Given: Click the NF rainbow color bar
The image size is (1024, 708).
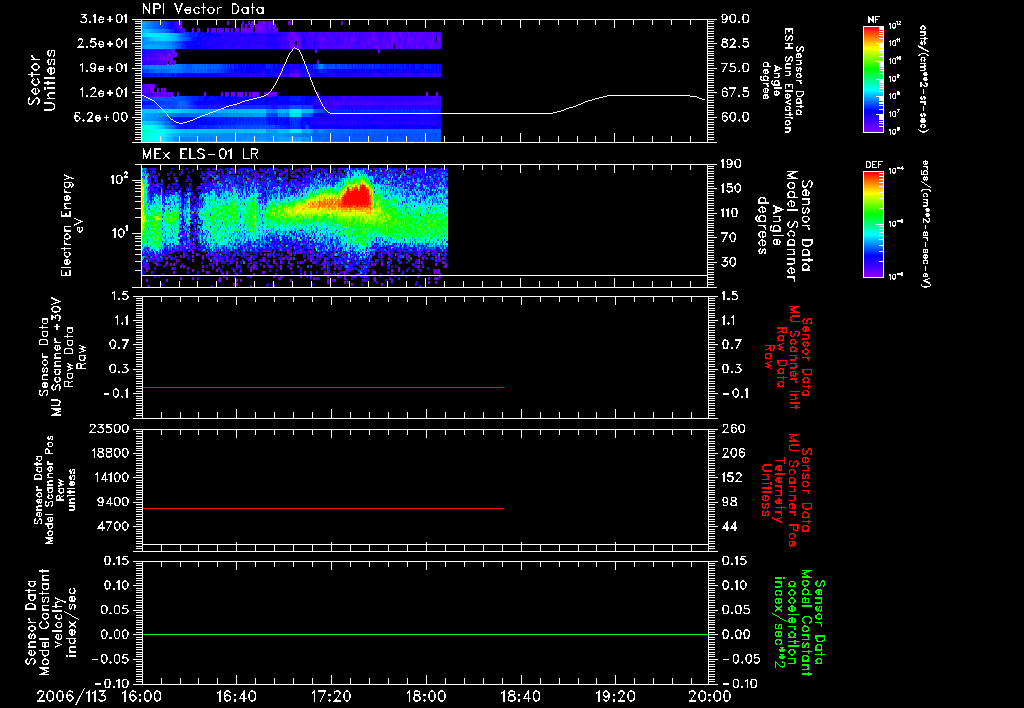Looking at the screenshot, I should click(874, 79).
